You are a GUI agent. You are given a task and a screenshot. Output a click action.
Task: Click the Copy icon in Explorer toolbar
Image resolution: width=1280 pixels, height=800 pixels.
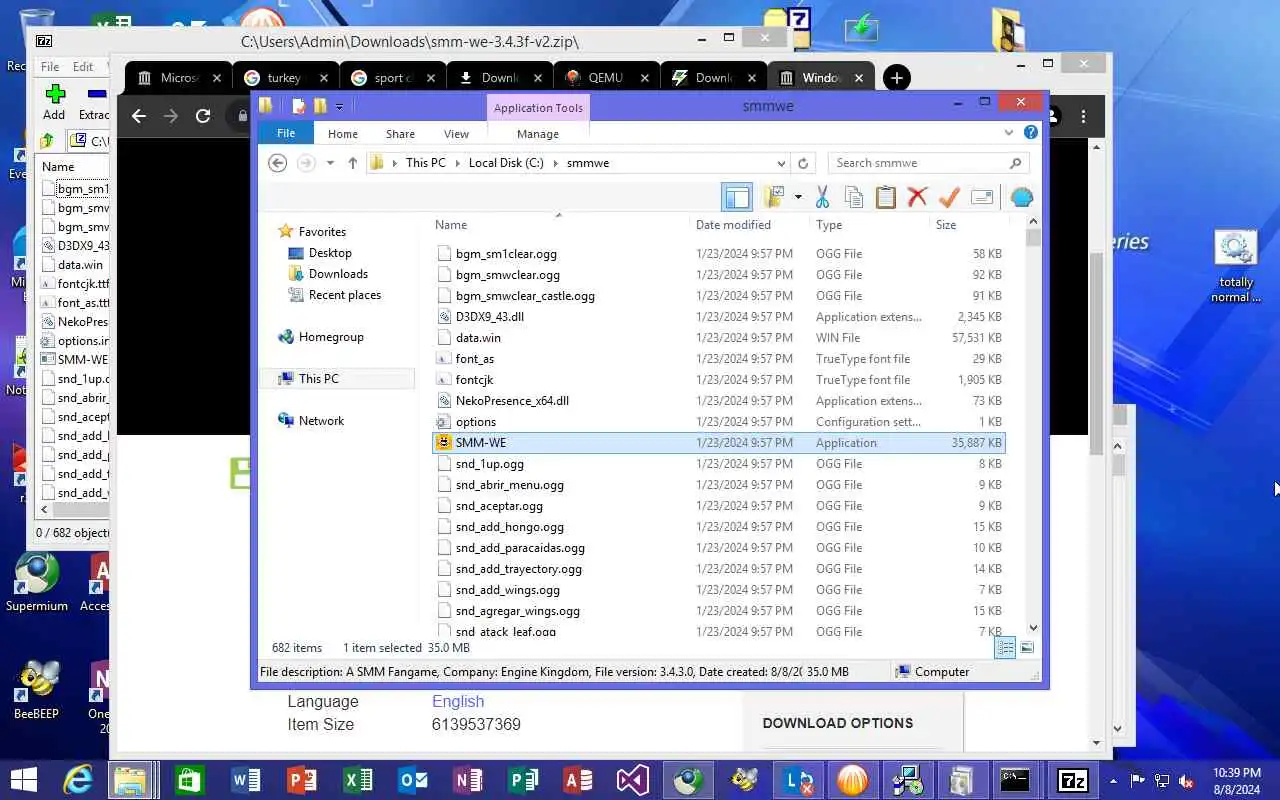click(854, 197)
